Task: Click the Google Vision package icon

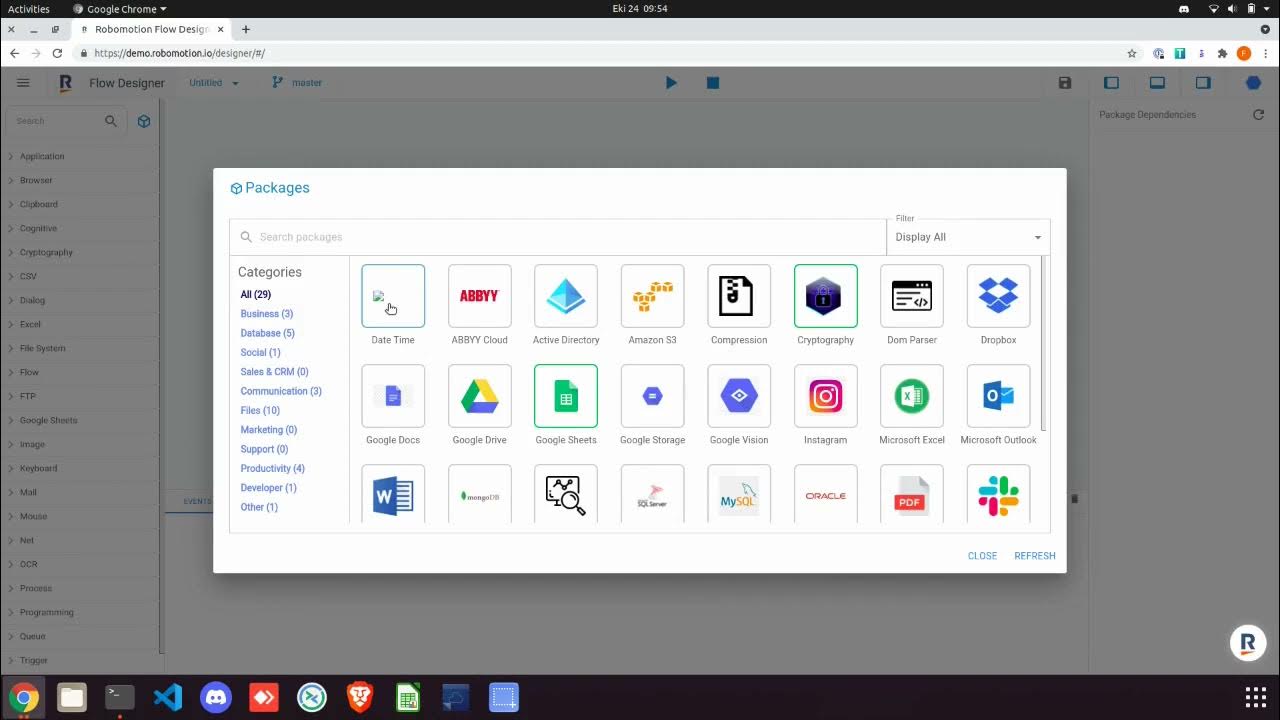Action: [x=739, y=396]
